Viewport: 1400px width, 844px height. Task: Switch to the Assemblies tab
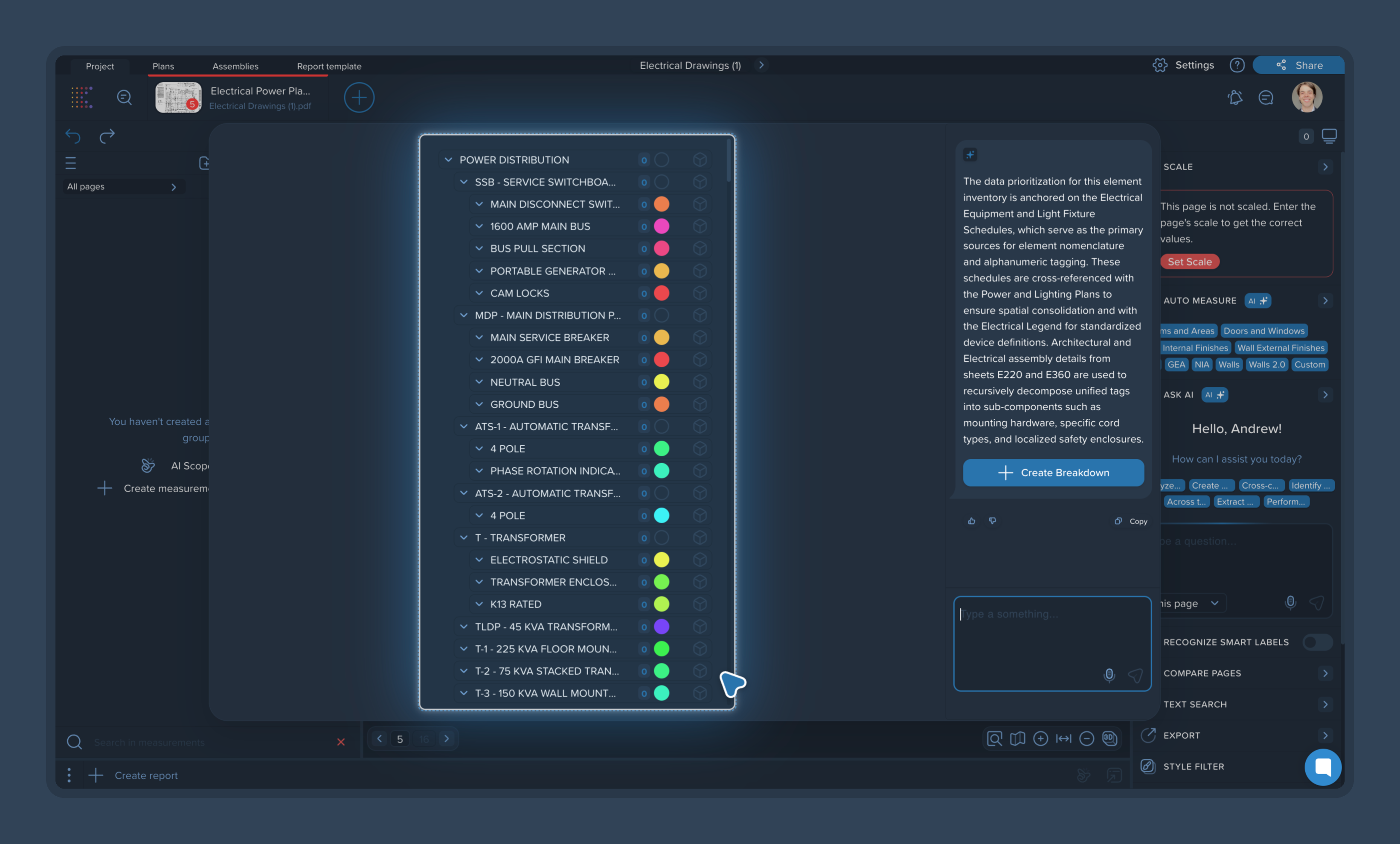[x=235, y=67]
